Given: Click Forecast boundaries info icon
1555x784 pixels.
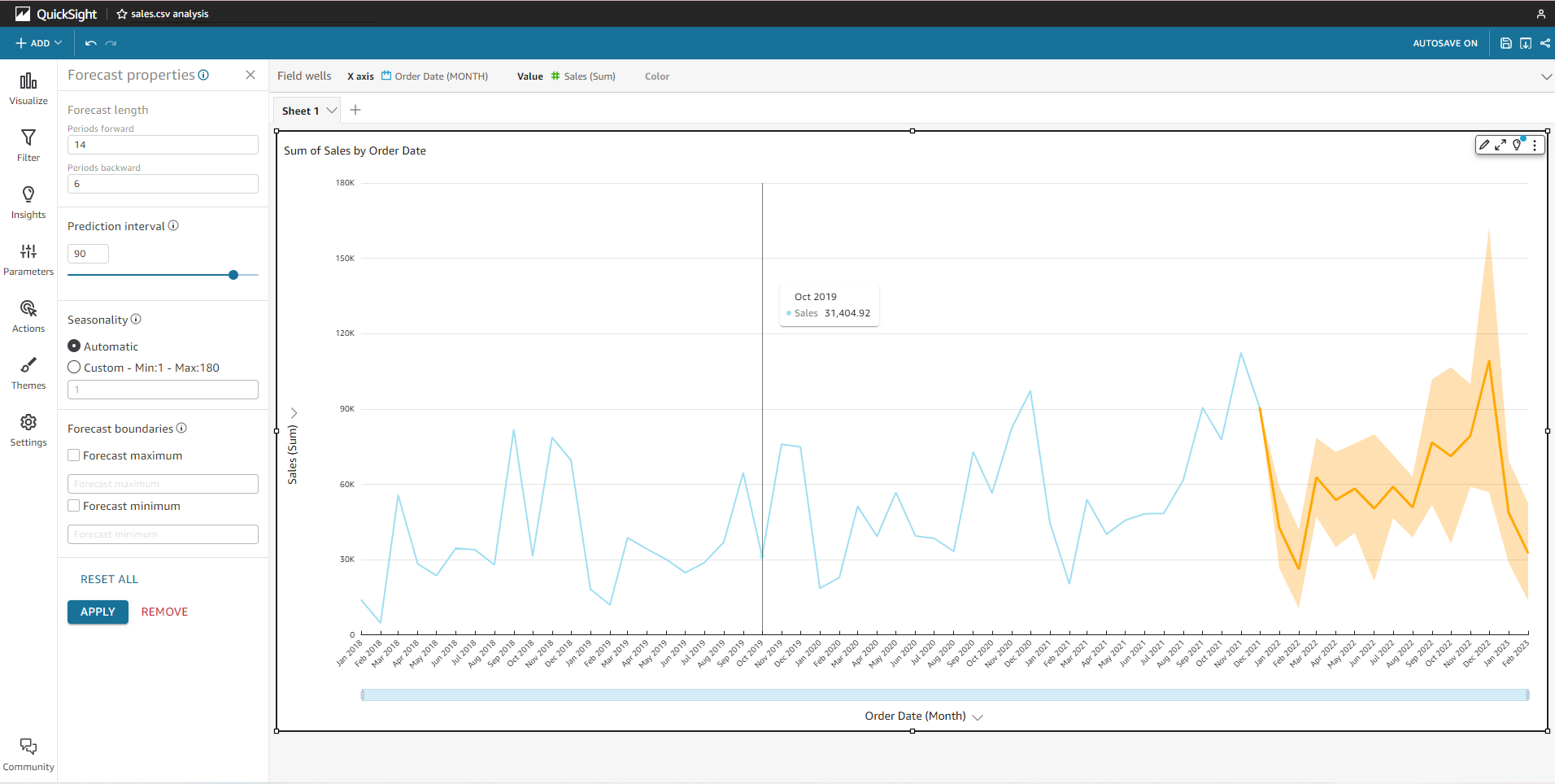Looking at the screenshot, I should 181,429.
